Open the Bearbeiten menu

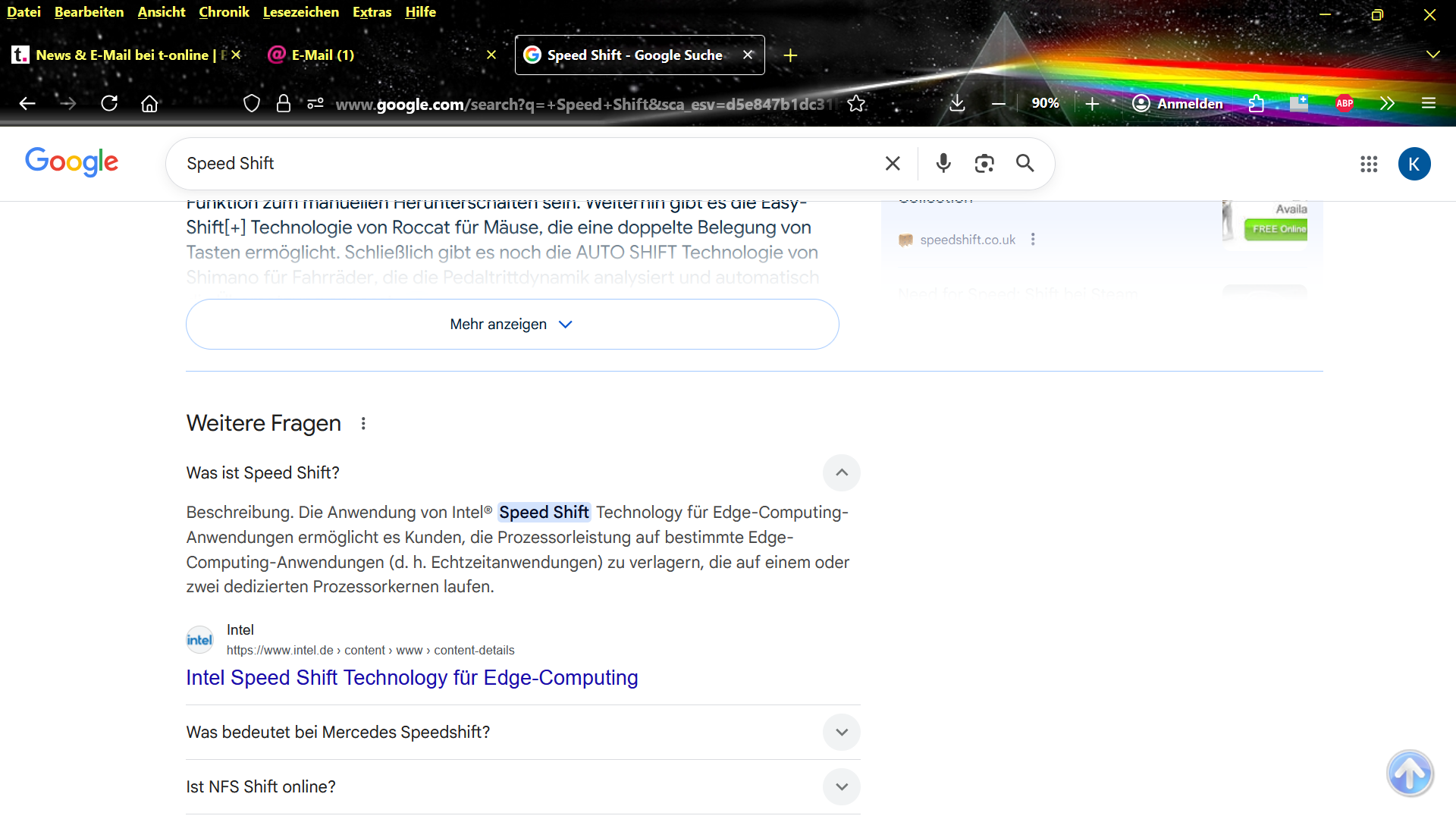click(89, 12)
